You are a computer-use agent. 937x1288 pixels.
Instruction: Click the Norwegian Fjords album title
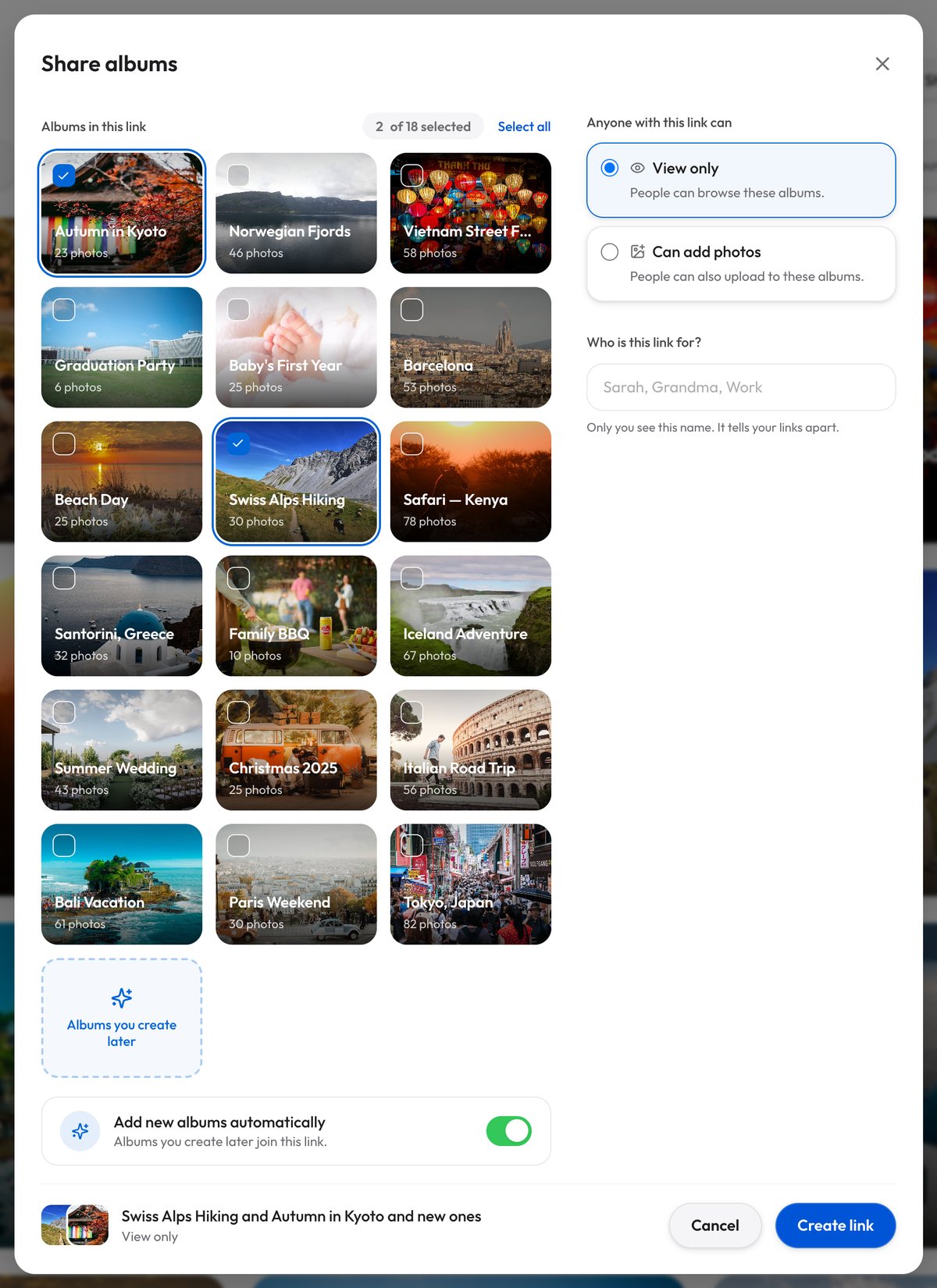(290, 231)
